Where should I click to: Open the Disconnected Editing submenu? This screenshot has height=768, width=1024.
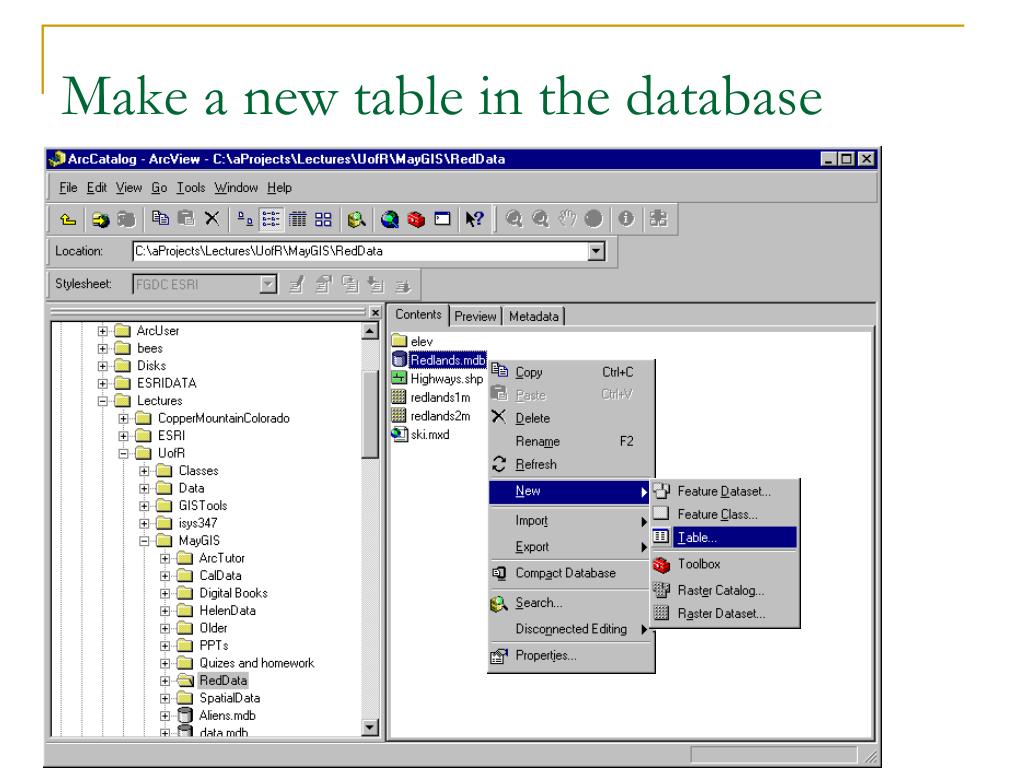point(571,629)
